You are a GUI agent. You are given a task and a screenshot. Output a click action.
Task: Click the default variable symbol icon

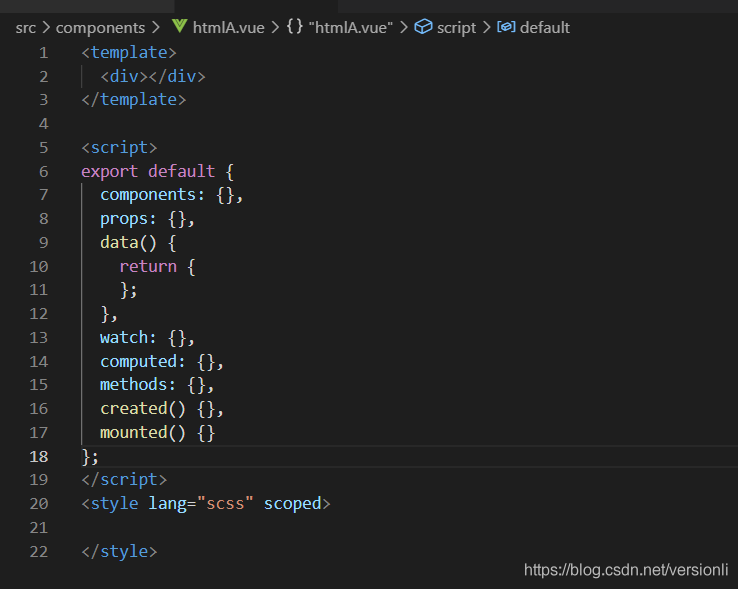(506, 27)
